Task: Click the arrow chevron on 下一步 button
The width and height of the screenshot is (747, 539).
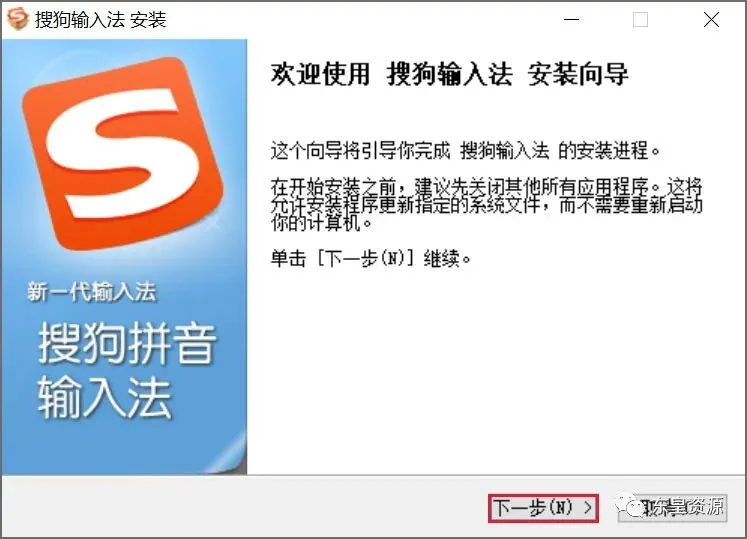Action: point(588,507)
